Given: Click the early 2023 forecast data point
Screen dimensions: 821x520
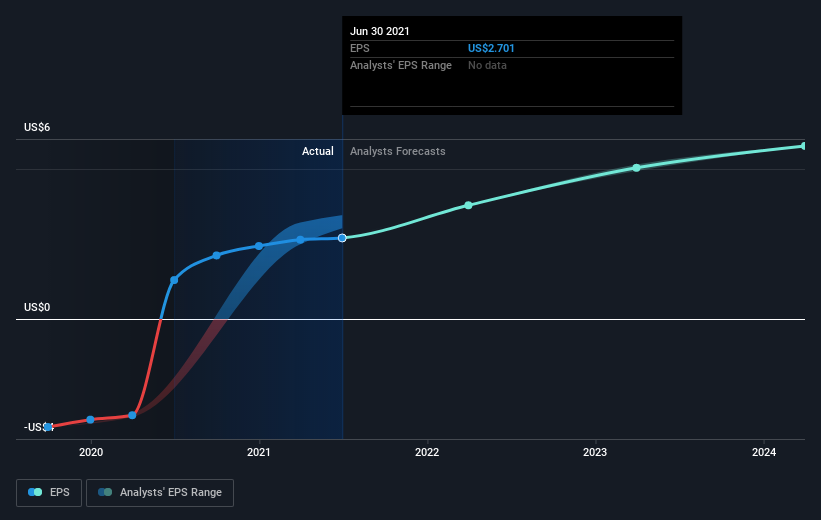Looking at the screenshot, I should tap(636, 168).
